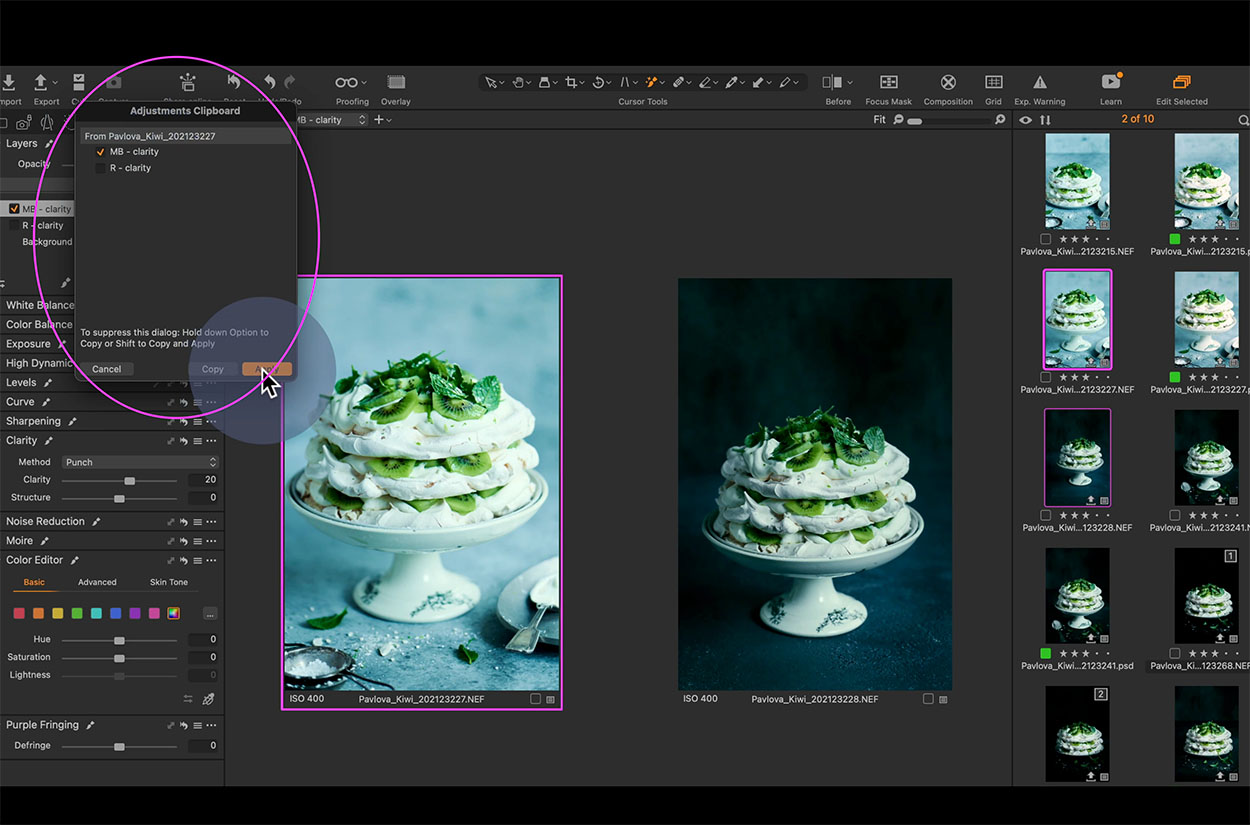The width and height of the screenshot is (1250, 825).
Task: Select the Spot Removal cursor tool
Action: coord(680,82)
